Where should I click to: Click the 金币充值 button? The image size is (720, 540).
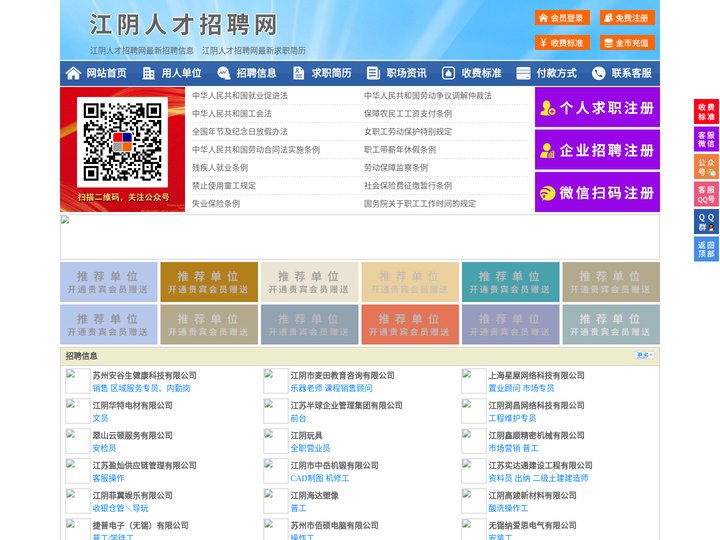tap(627, 43)
